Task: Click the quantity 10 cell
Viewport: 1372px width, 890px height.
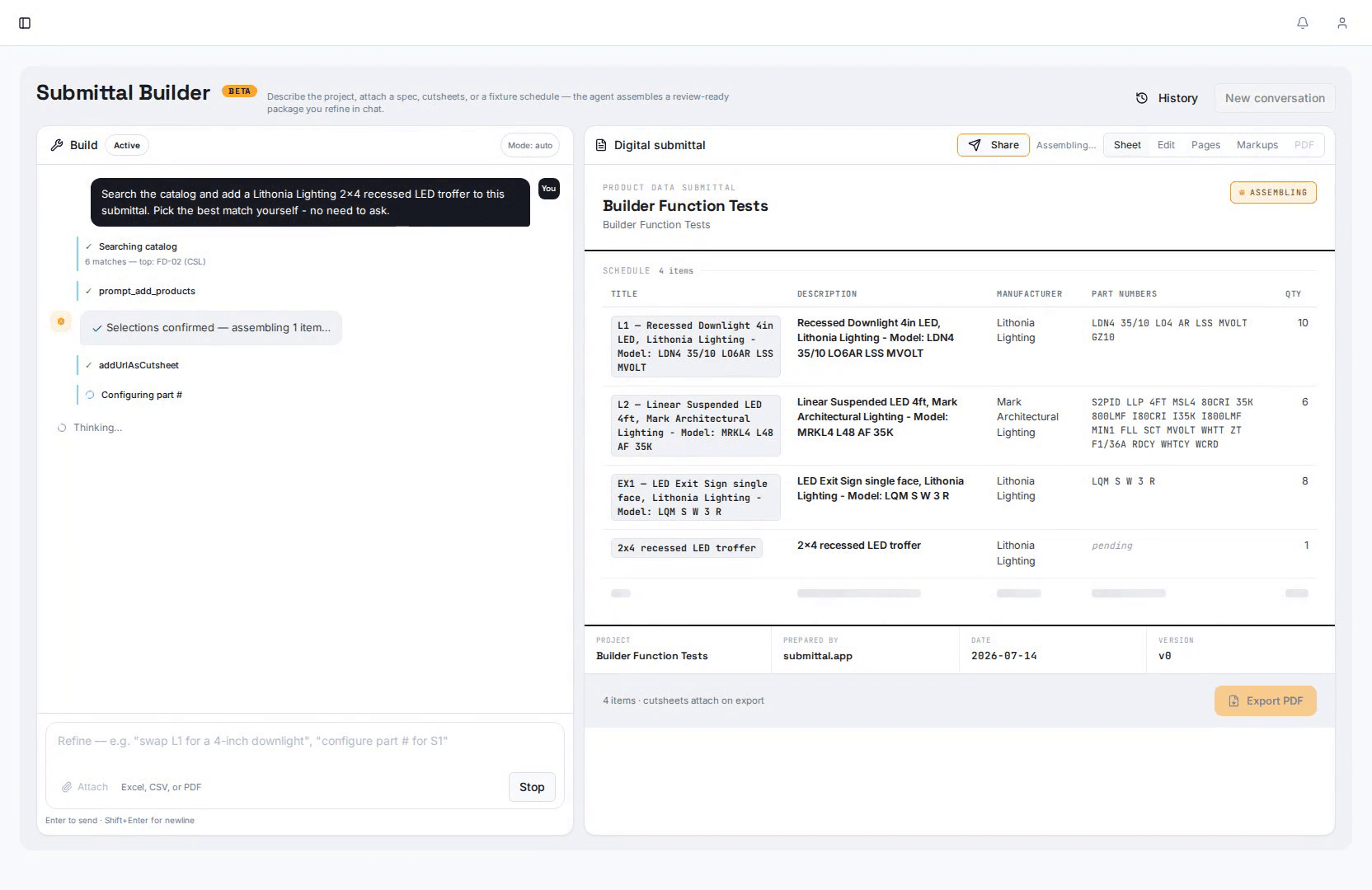Action: coord(1303,323)
